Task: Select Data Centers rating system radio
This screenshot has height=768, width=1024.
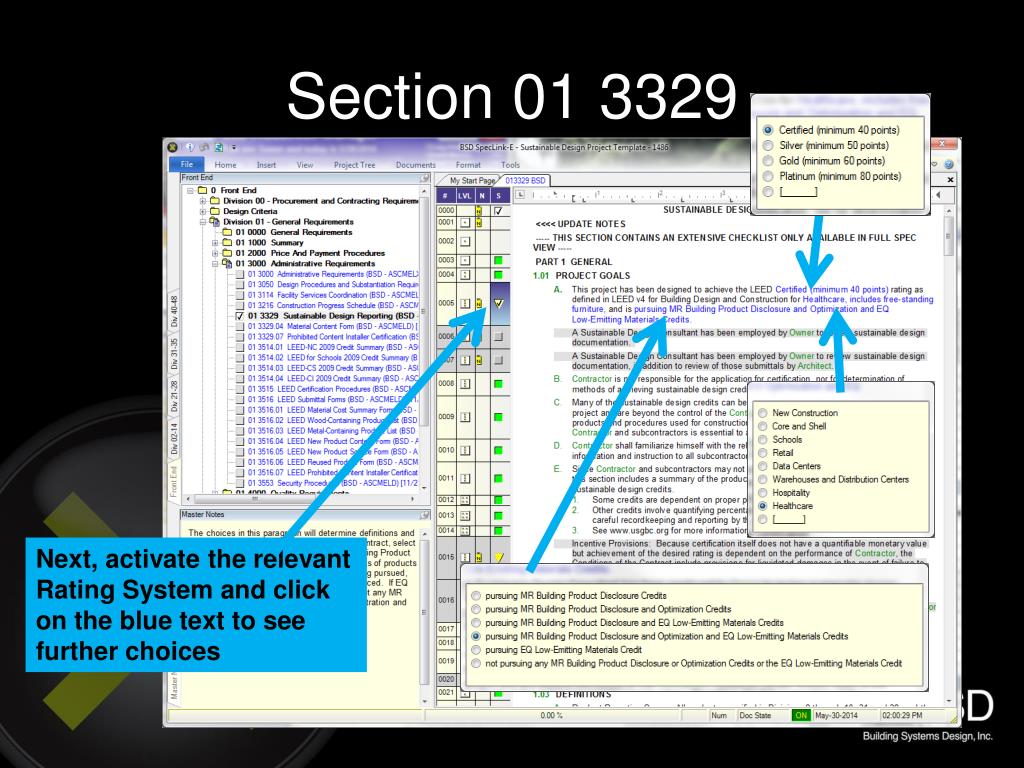Action: [x=762, y=466]
